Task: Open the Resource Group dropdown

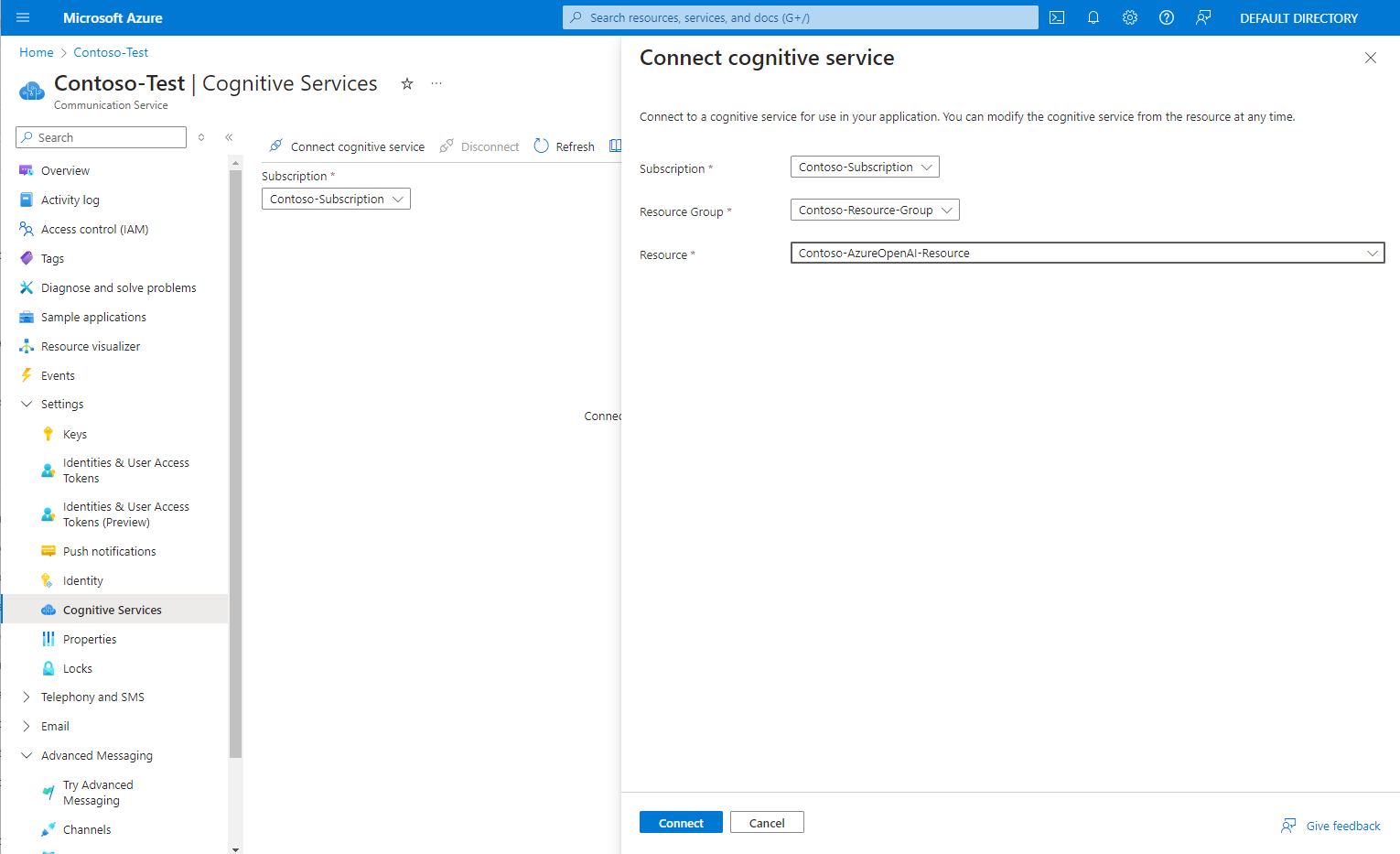Action: click(x=875, y=210)
